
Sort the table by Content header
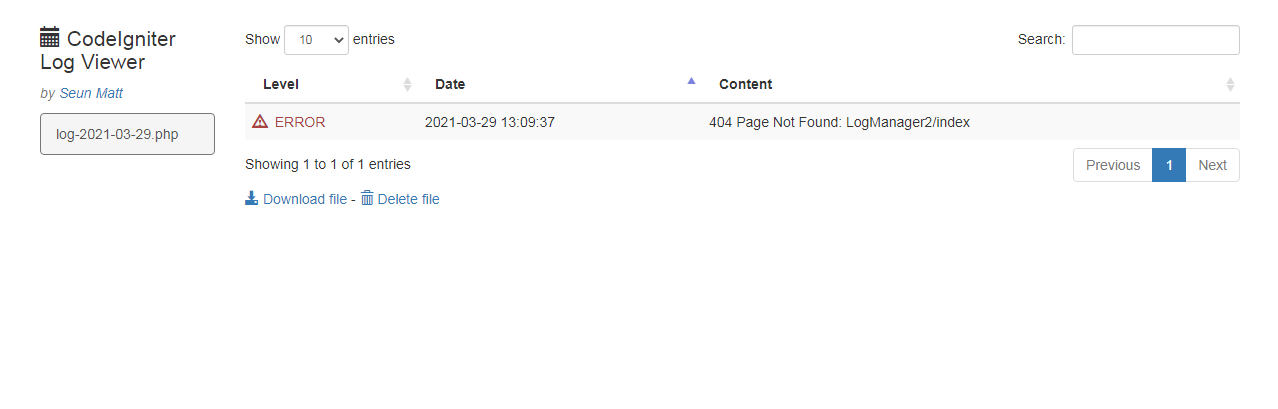tap(745, 84)
